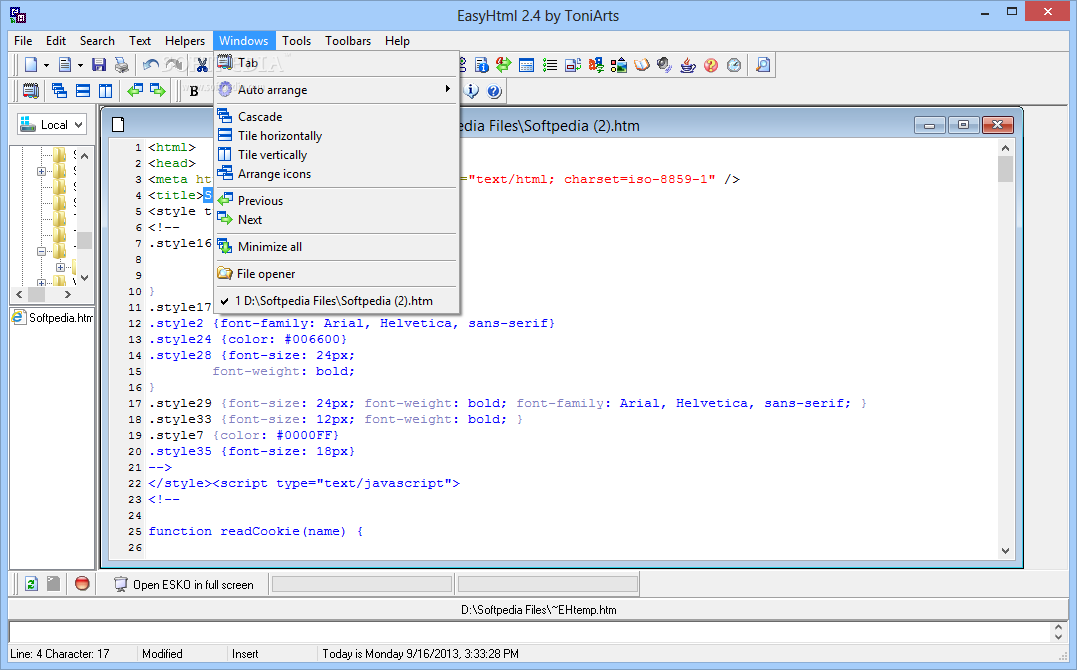
Task: Choose Tile horizontally menu entry
Action: (x=337, y=136)
